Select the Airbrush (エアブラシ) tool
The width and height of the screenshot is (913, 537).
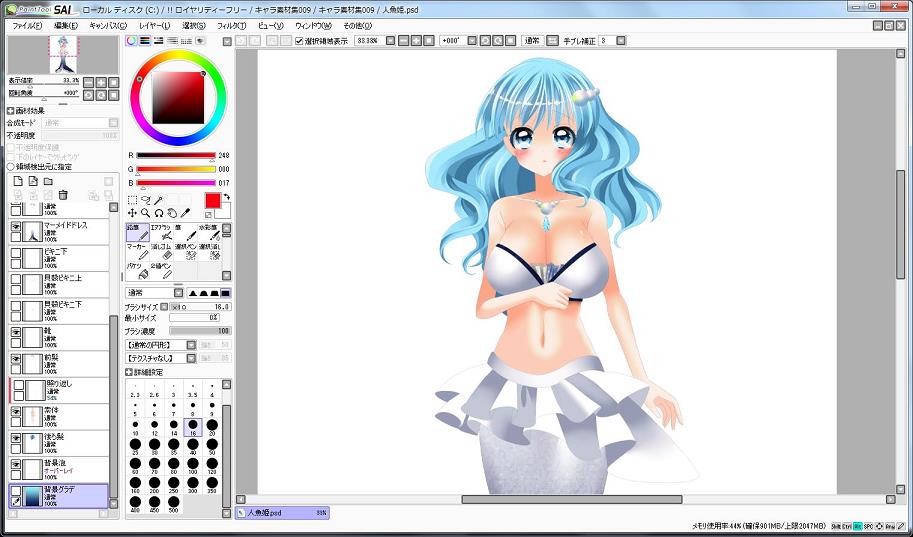(x=161, y=232)
